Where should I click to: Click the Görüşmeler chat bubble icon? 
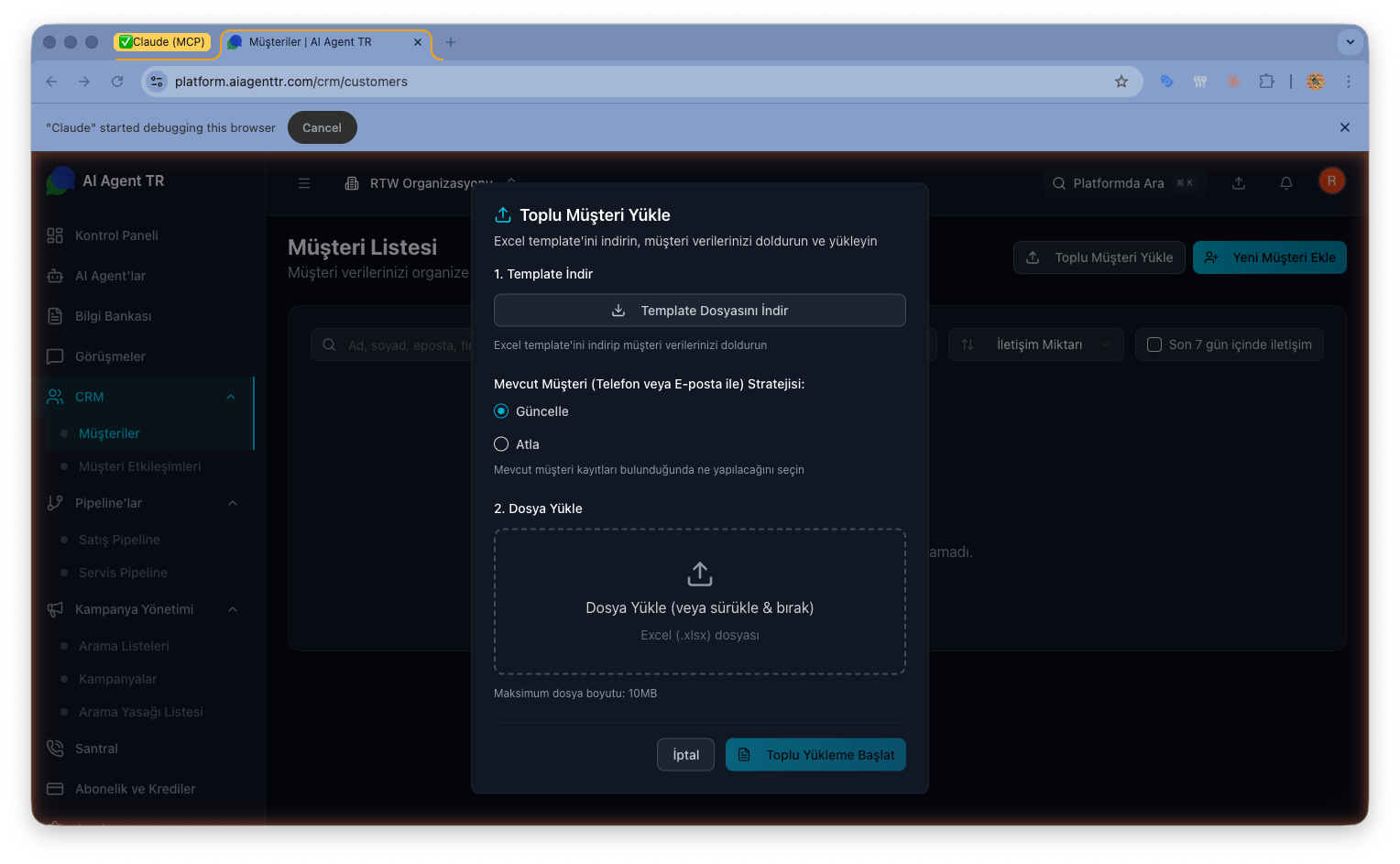[x=55, y=356]
